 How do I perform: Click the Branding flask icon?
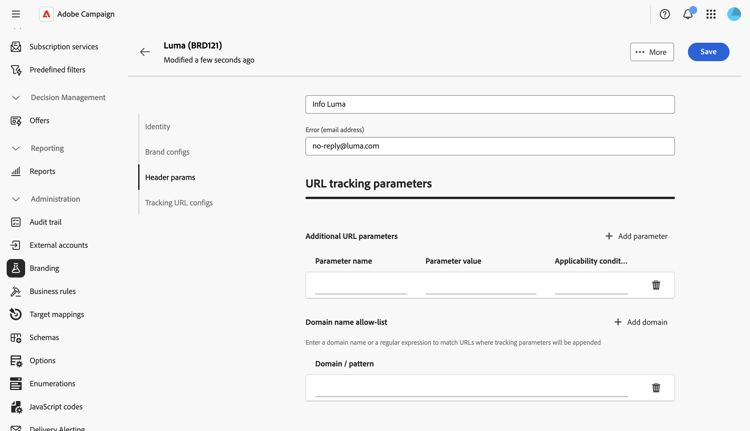coord(16,268)
